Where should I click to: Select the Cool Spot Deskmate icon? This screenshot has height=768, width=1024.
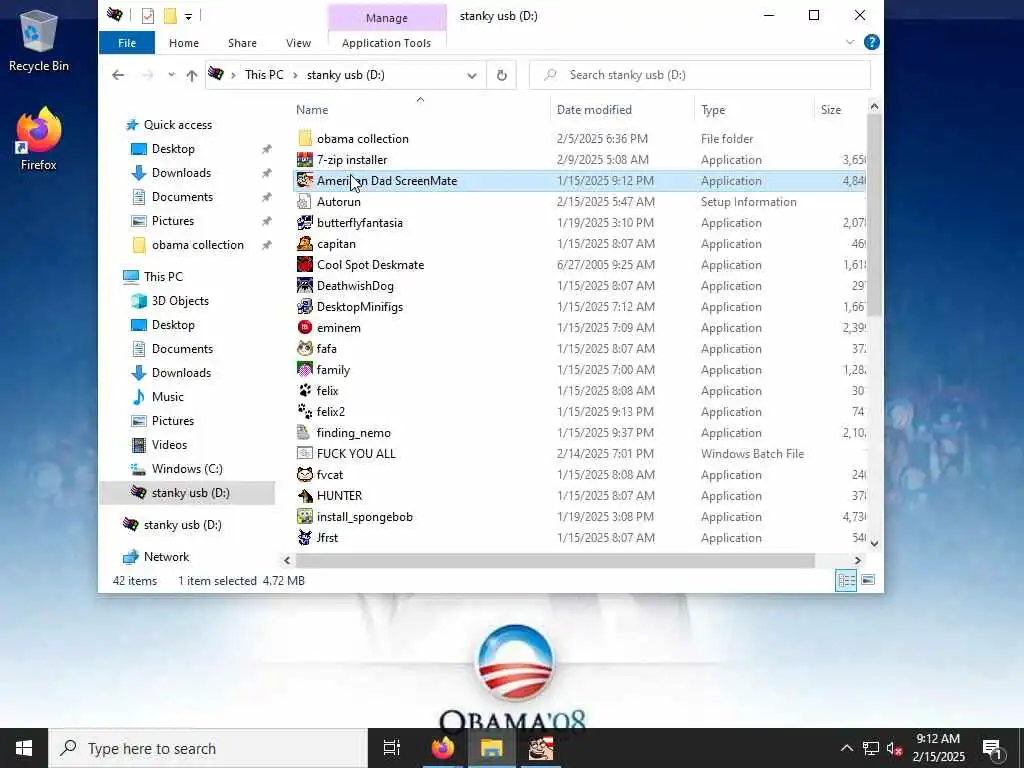click(x=305, y=264)
